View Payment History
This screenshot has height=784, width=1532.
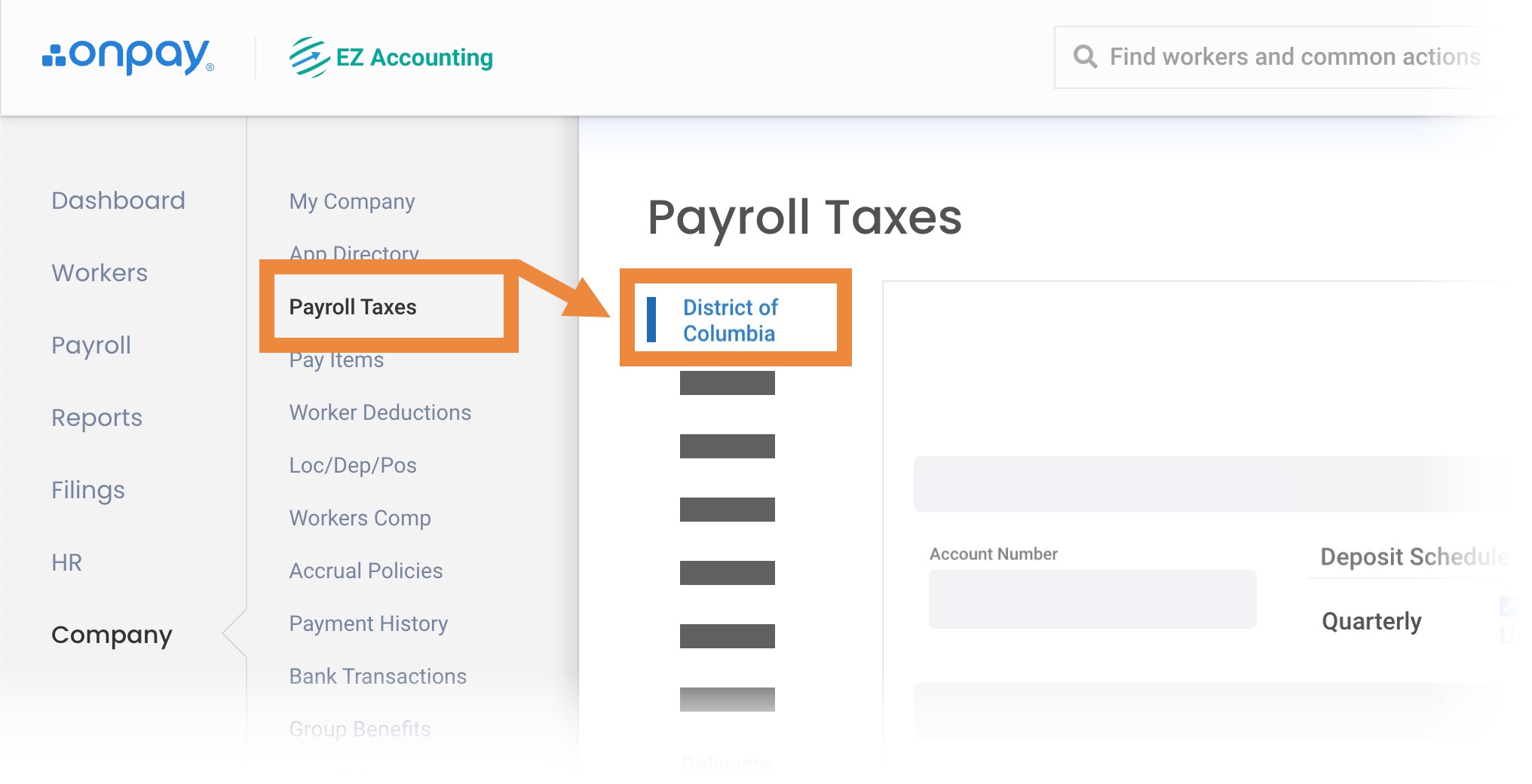tap(369, 623)
